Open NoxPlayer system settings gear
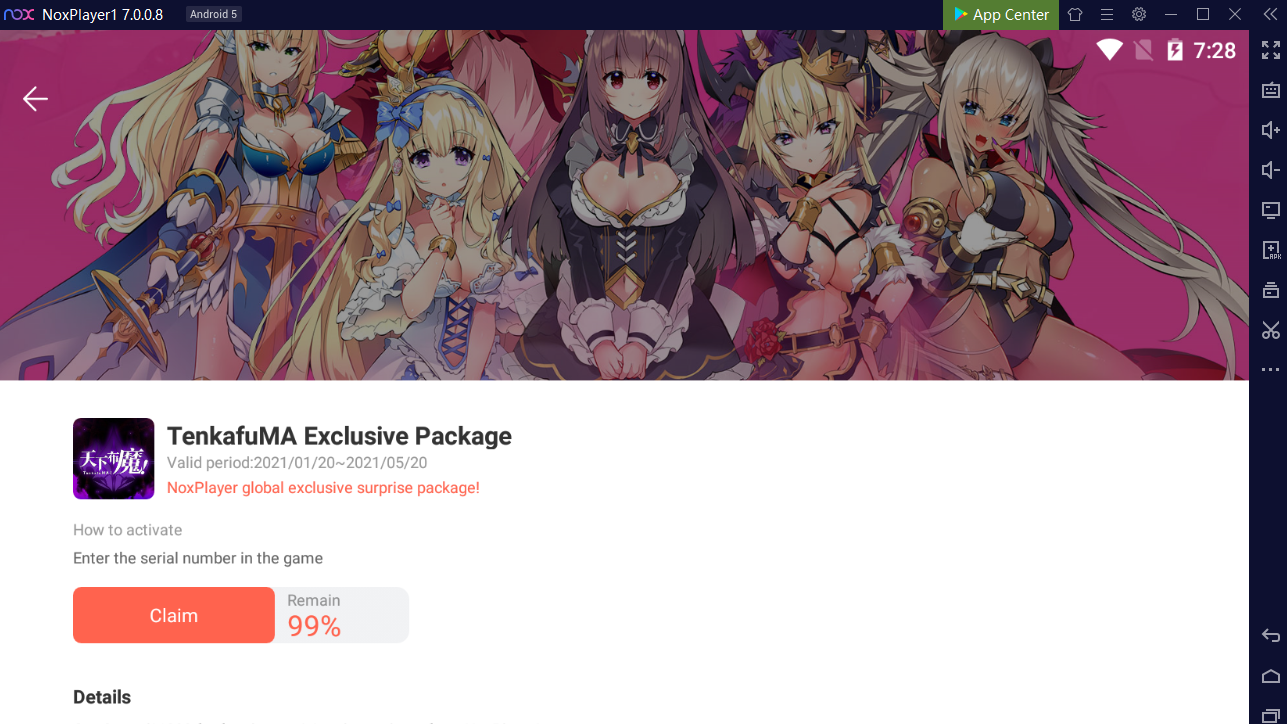The width and height of the screenshot is (1287, 724). pos(1139,14)
